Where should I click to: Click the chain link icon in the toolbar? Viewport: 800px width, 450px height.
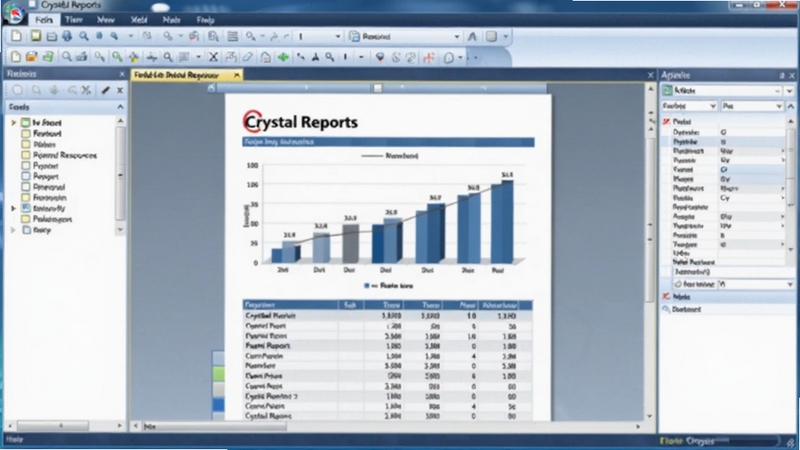coord(411,57)
